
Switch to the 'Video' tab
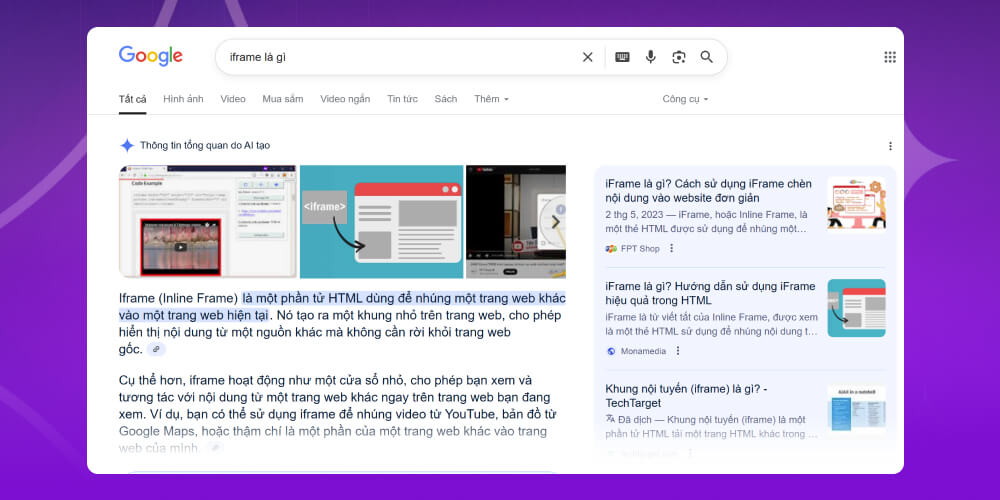point(233,99)
